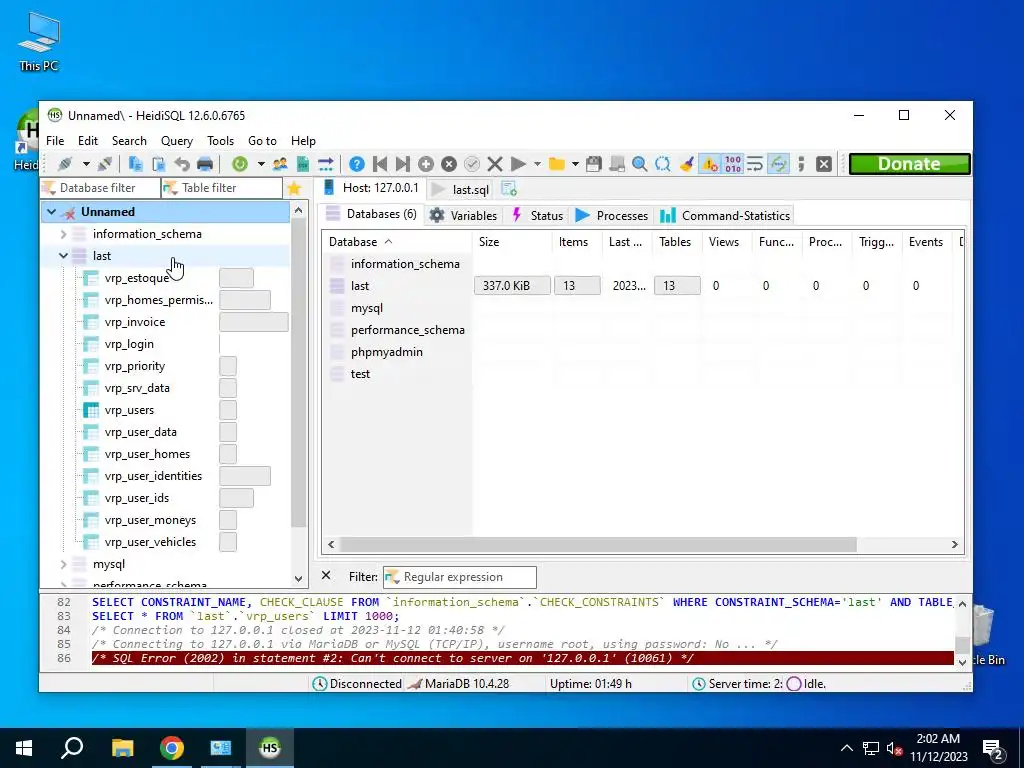Click the Print icon

pyautogui.click(x=205, y=164)
